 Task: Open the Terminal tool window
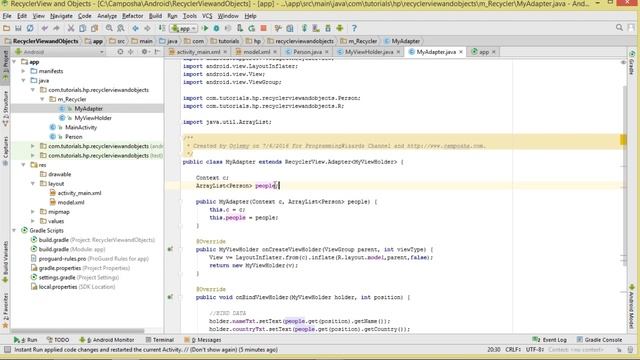[160, 340]
